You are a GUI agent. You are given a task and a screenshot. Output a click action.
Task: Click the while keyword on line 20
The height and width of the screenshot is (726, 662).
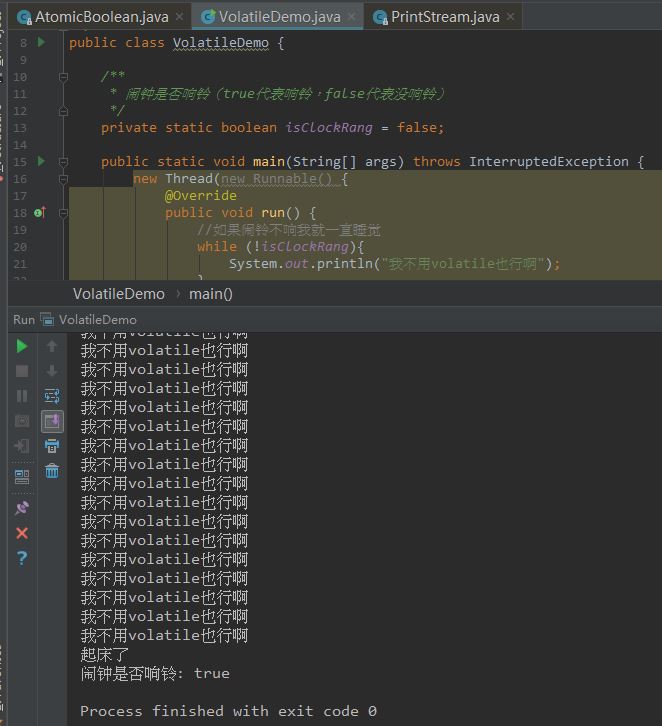[x=217, y=246]
